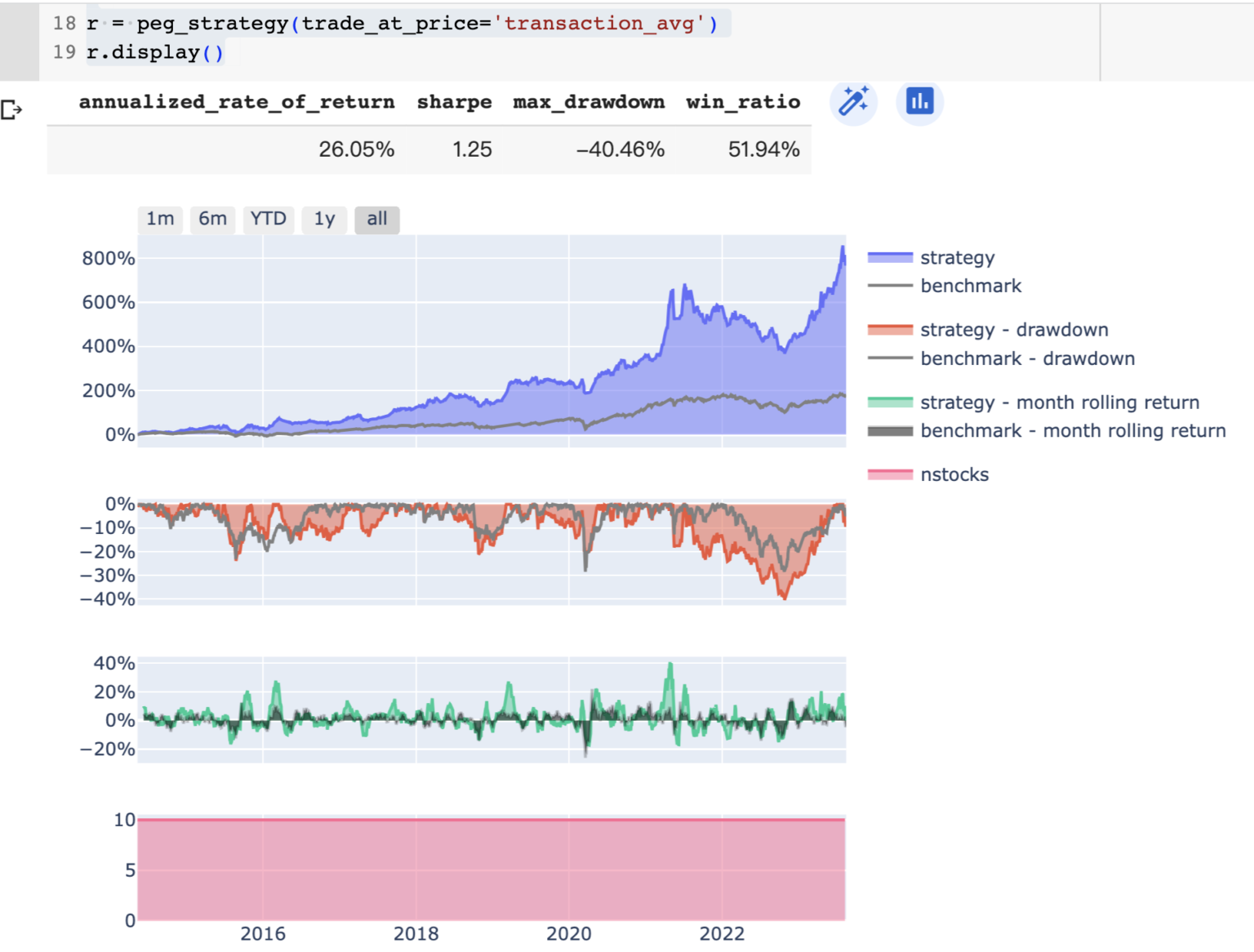Switch chart range to YTD
Screen dimensions: 1254x952
point(268,219)
